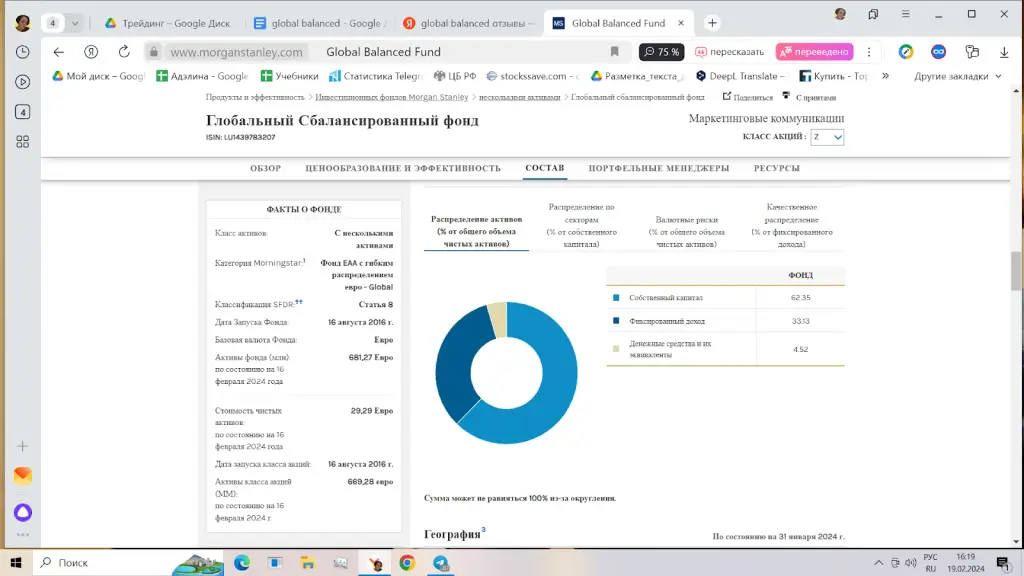Open the share class dropdown
Screen dimensions: 1024x576
827,137
